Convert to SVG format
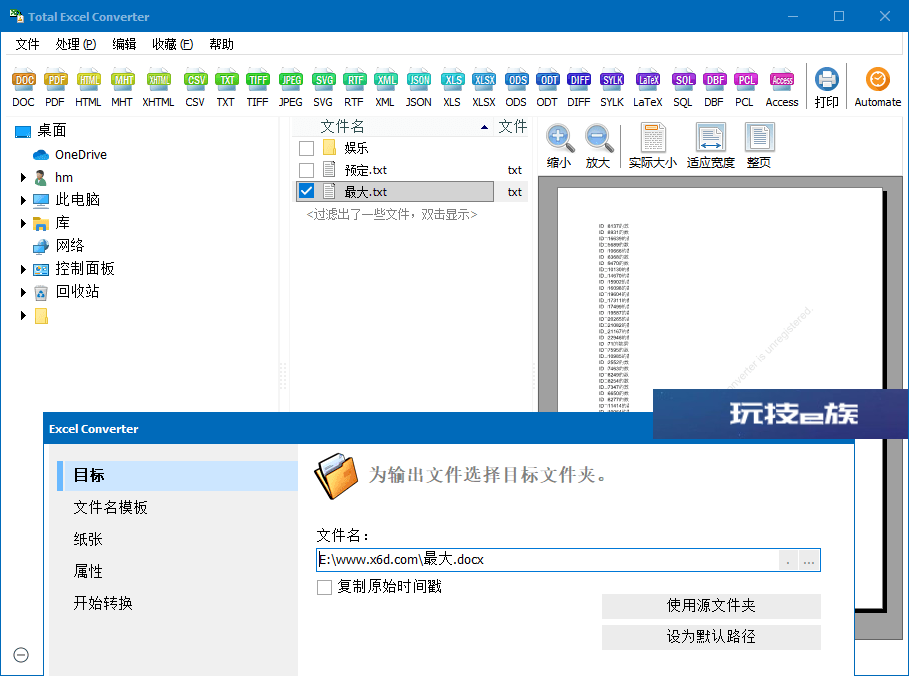Viewport: 909px width, 676px height. coord(323,87)
